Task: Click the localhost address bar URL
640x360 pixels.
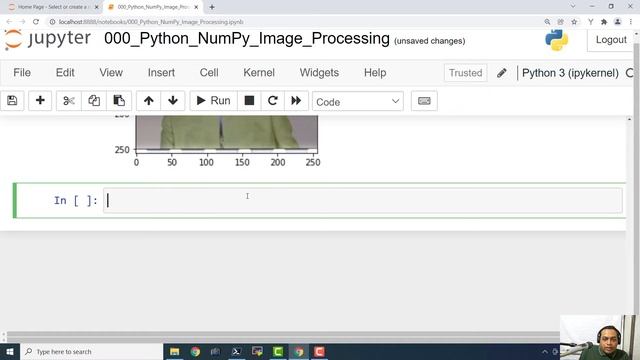Action: [x=151, y=22]
